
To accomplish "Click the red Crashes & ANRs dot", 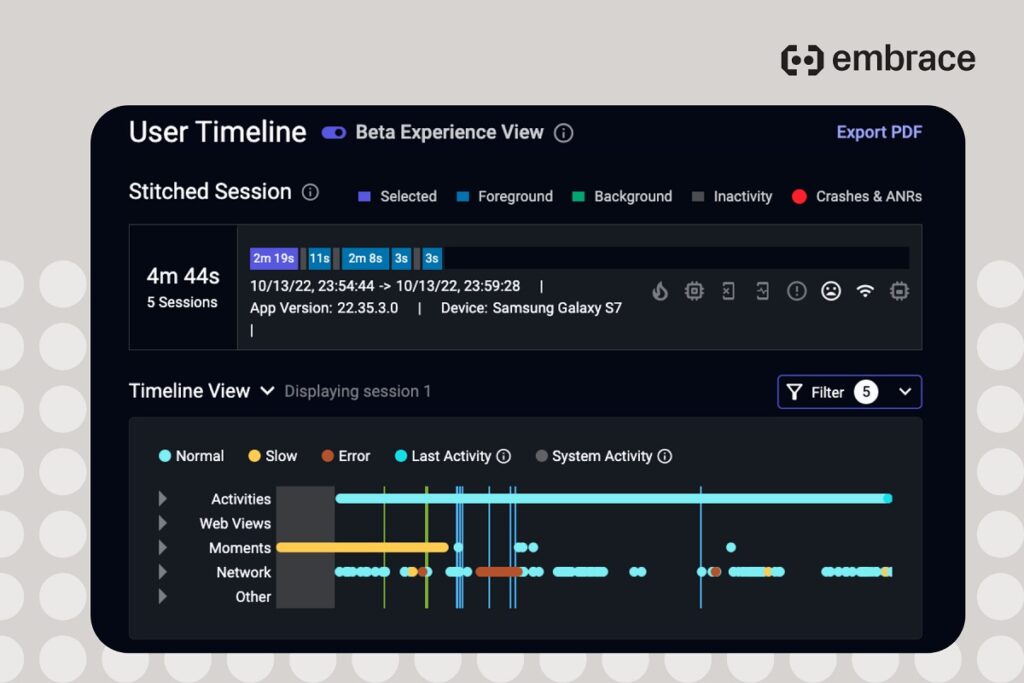I will pyautogui.click(x=799, y=197).
